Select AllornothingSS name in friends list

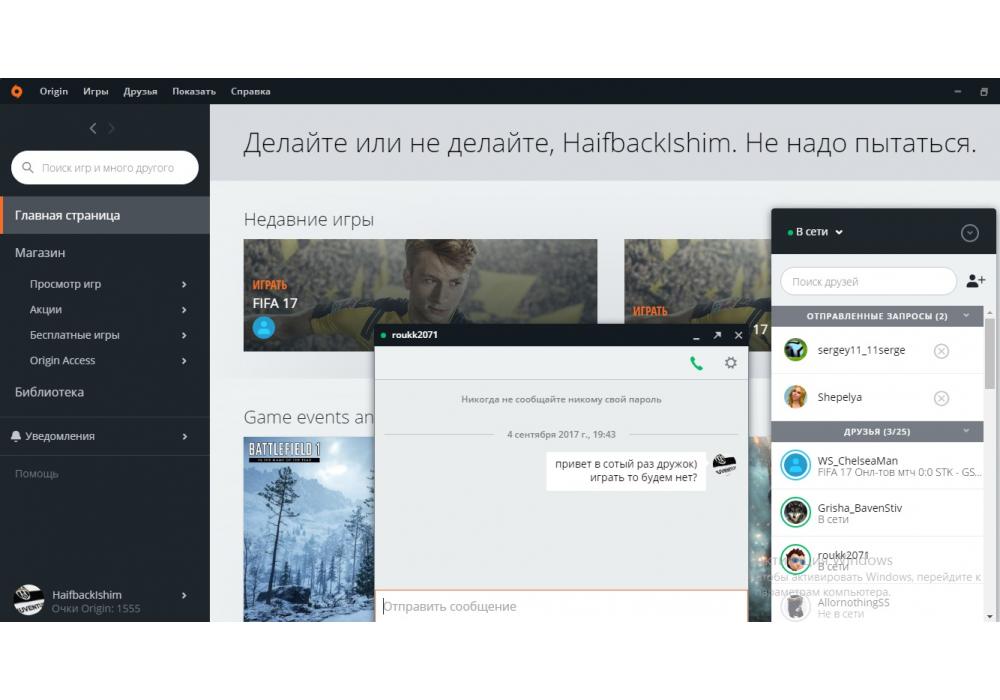[x=853, y=602]
